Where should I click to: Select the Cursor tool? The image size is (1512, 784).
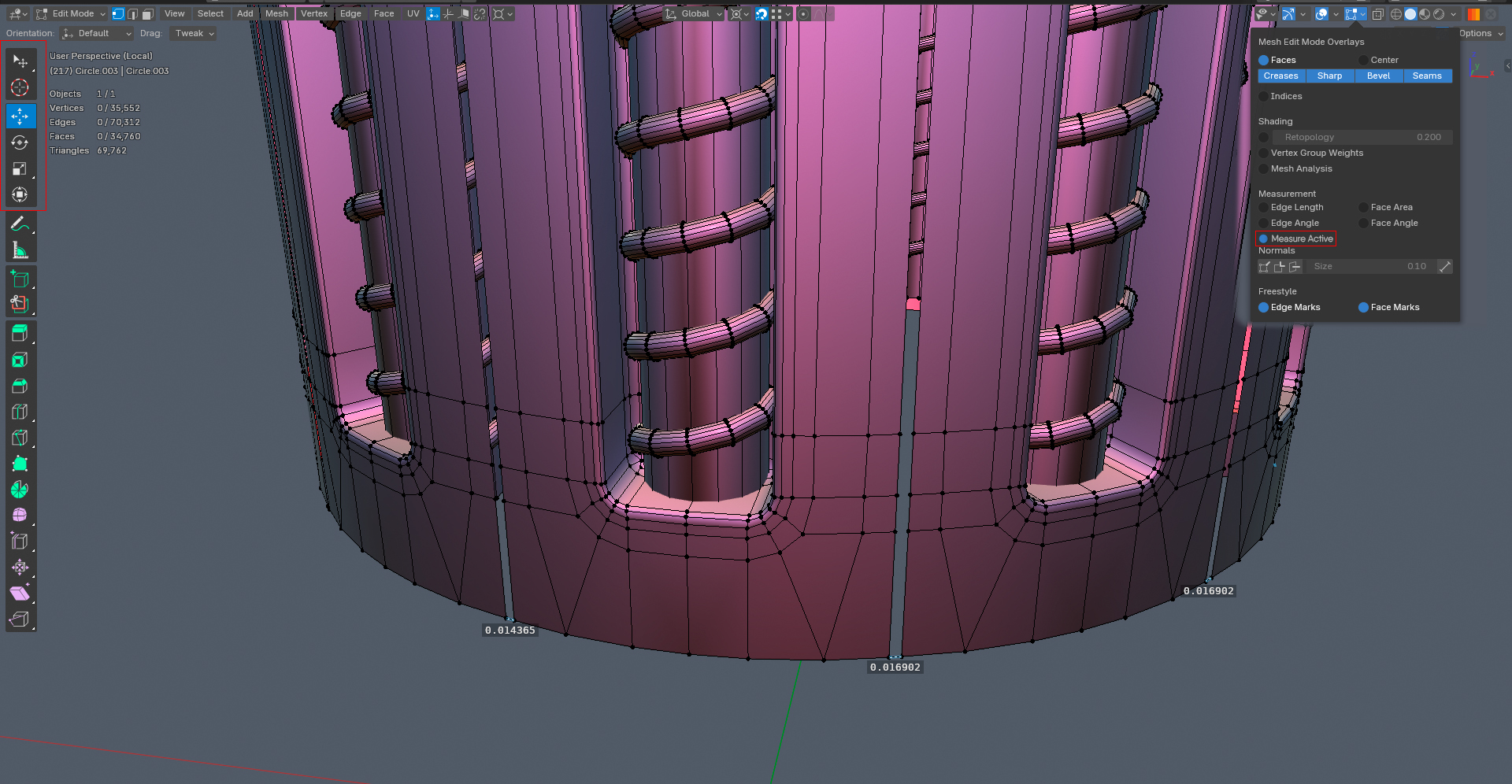[20, 87]
